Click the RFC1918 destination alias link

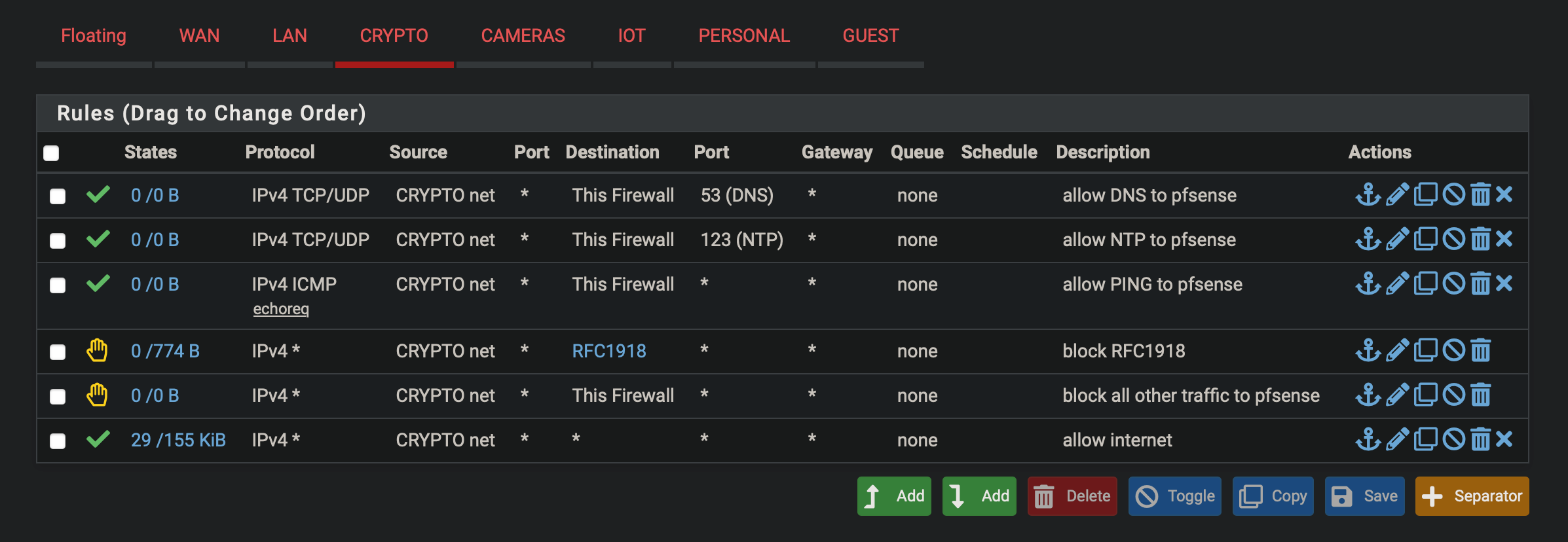click(609, 351)
